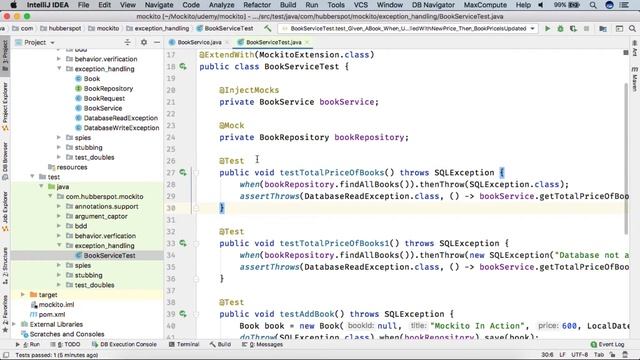
Task: Expand main spies folder
Action: point(59,138)
